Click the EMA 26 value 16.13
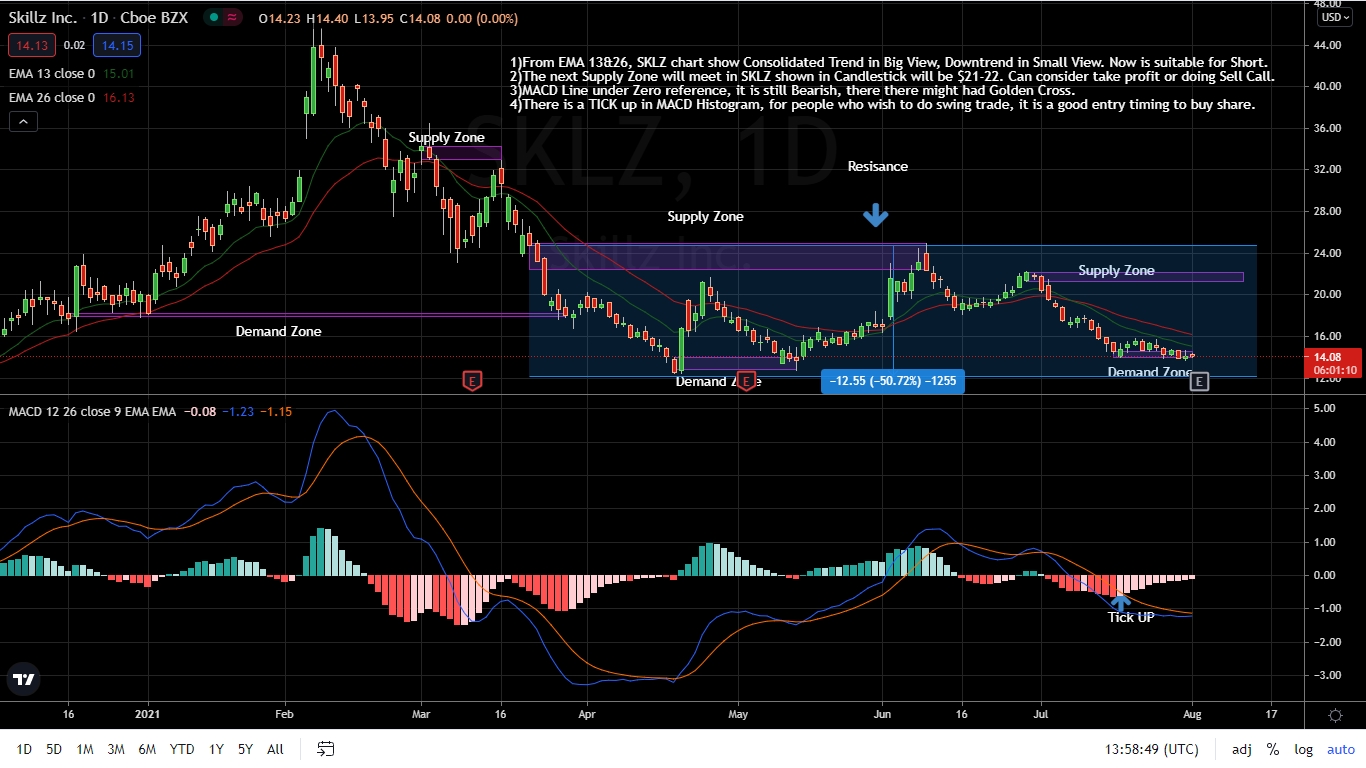Viewport: 1366px width, 768px height. 118,97
